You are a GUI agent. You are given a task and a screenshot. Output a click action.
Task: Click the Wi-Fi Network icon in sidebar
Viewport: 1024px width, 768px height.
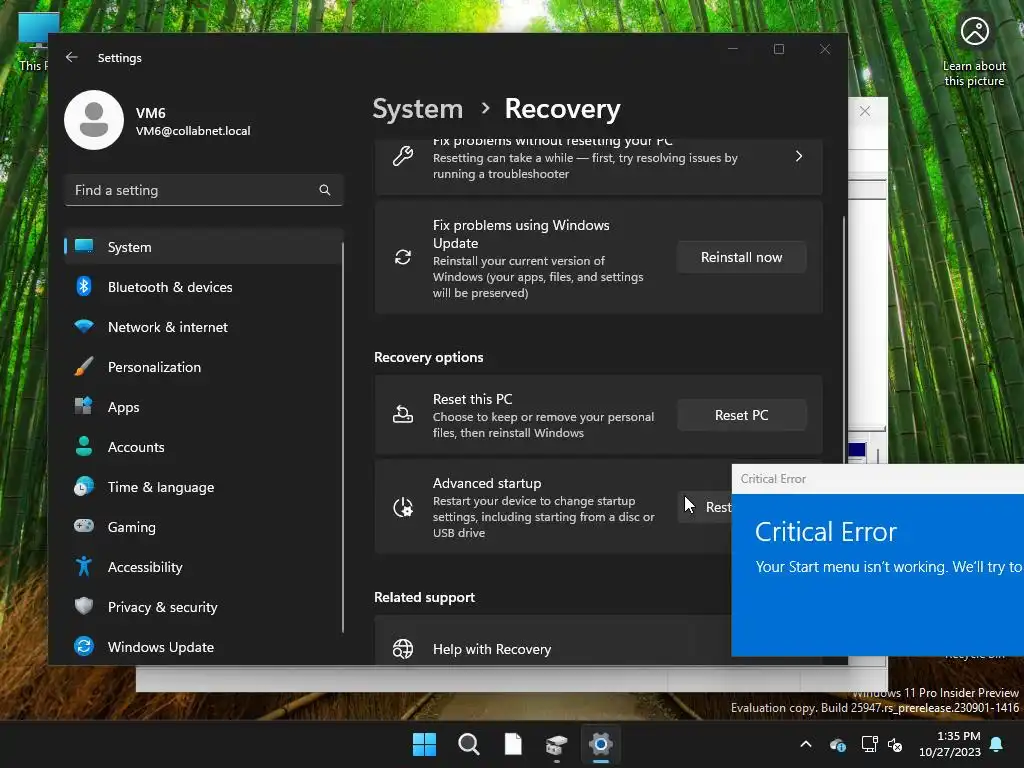click(x=84, y=326)
